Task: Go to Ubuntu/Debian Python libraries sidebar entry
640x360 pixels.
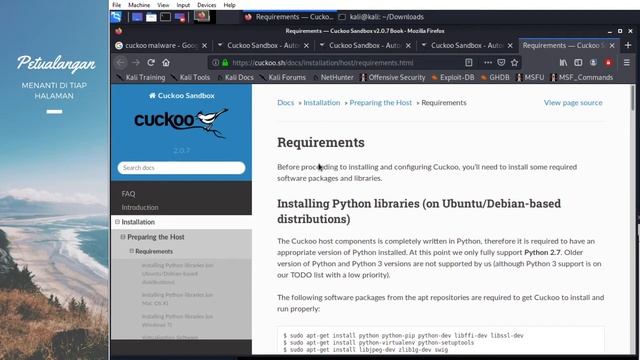Action: tap(178, 273)
